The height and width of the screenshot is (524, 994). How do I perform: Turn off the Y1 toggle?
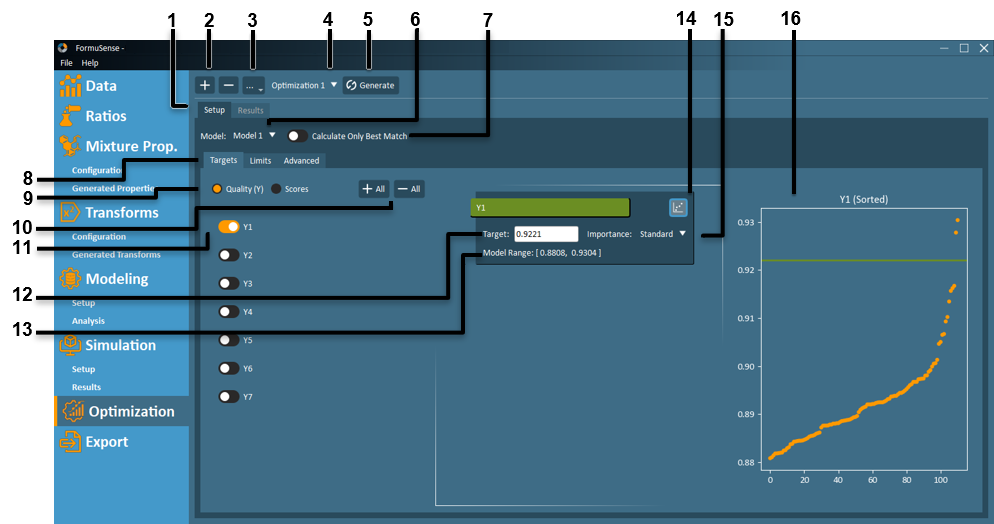(x=229, y=226)
